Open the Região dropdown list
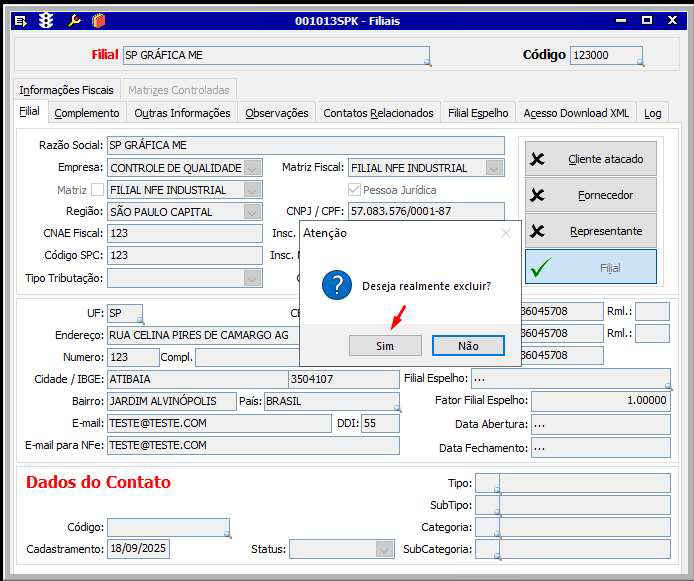 tap(252, 212)
